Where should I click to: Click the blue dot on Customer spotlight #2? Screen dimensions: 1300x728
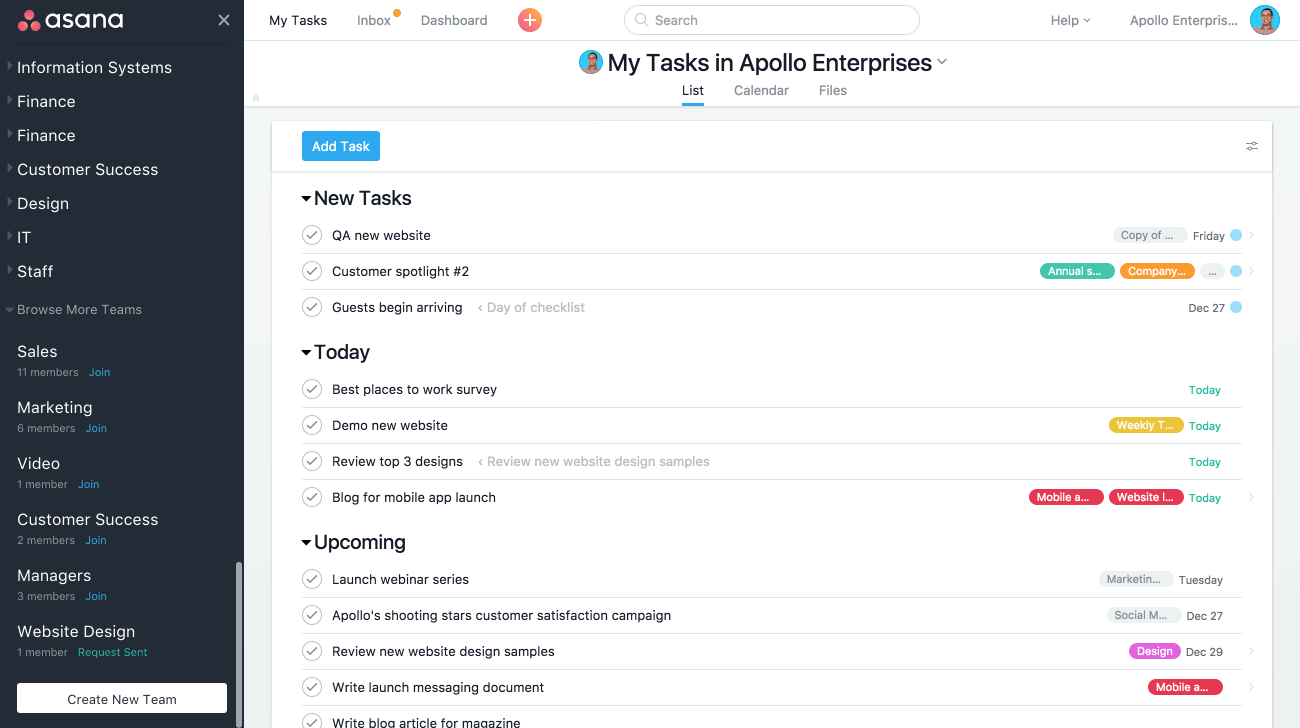point(1236,271)
